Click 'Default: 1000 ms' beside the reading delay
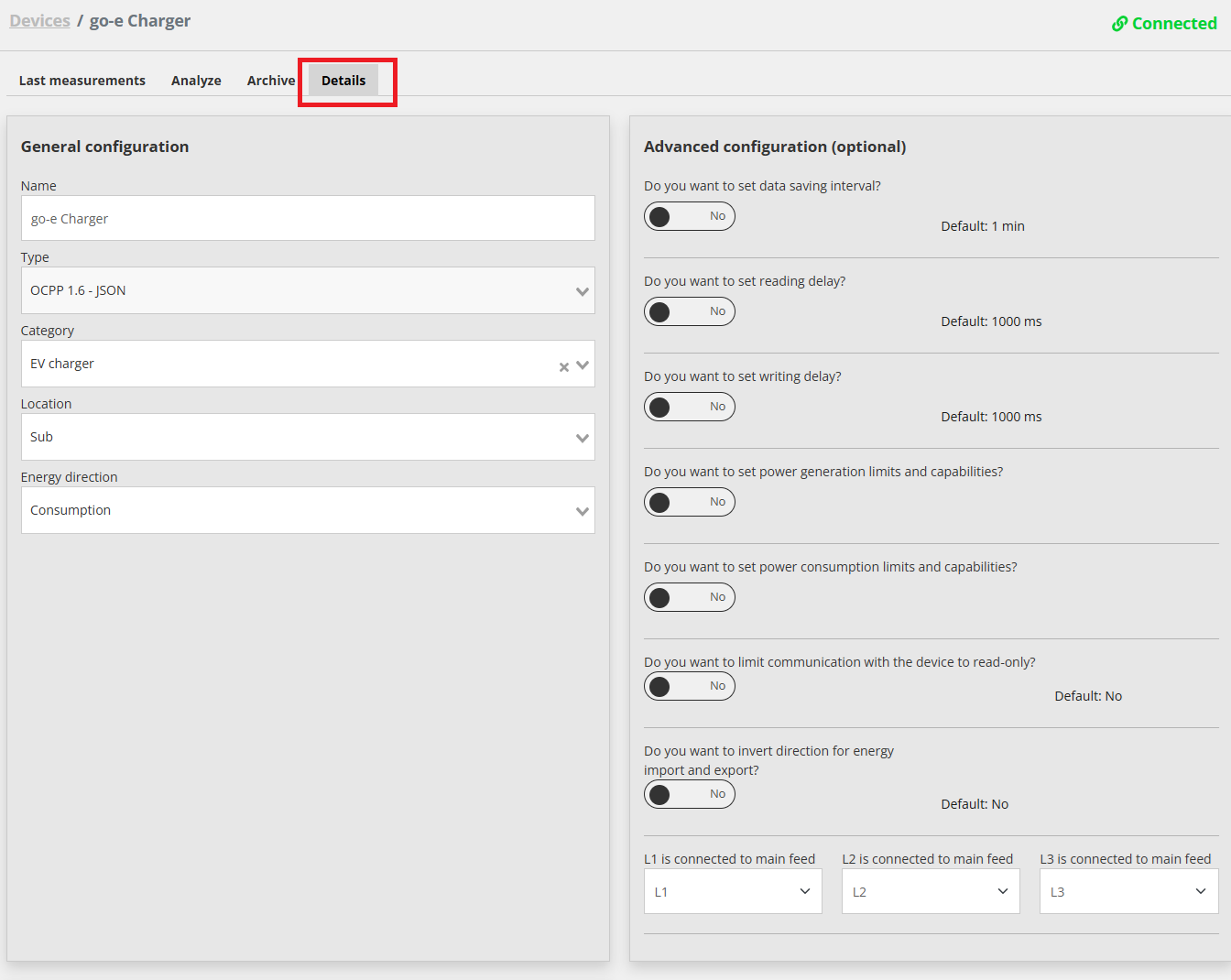 point(991,321)
